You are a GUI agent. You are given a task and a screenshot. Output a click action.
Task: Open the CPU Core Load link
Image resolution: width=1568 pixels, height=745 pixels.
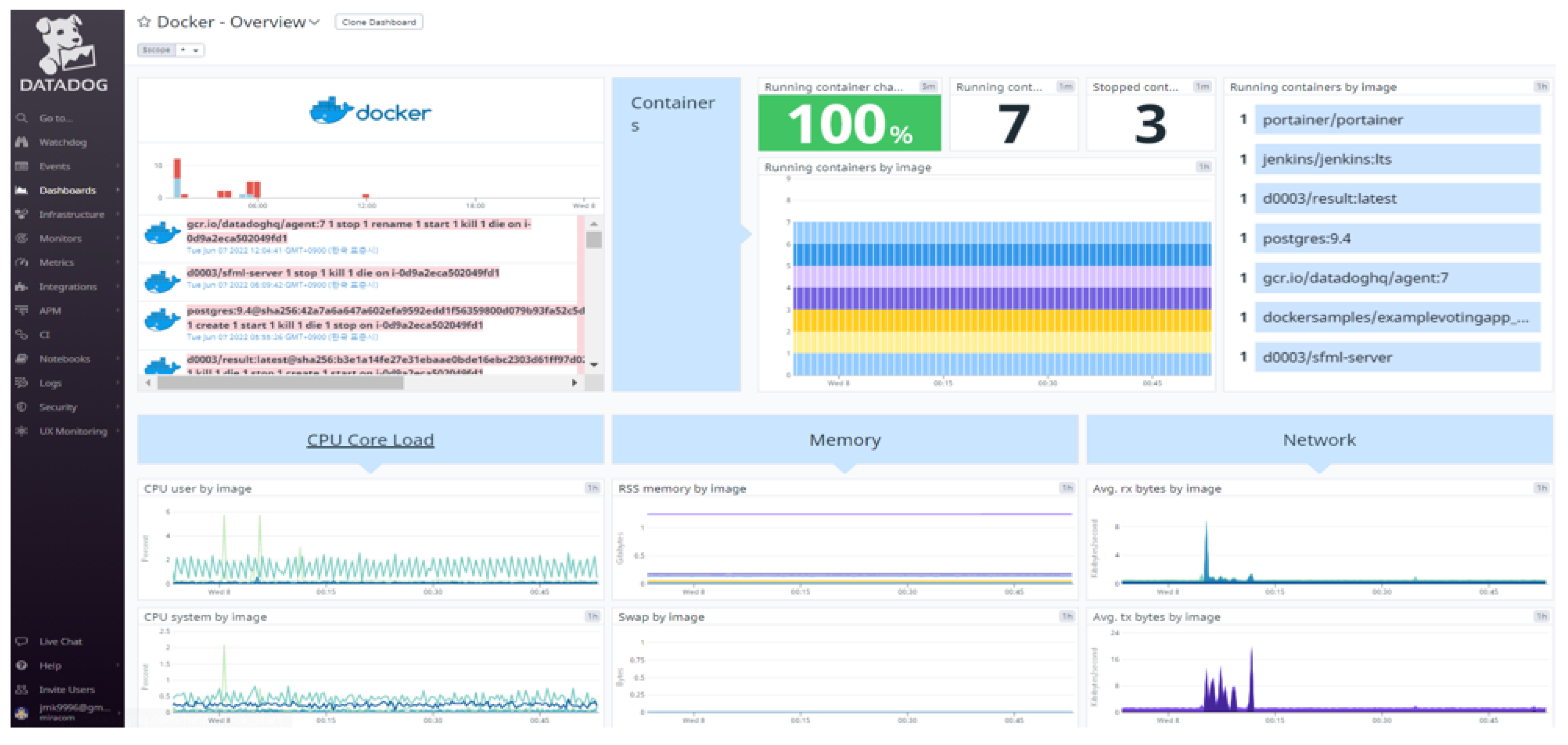[x=370, y=440]
